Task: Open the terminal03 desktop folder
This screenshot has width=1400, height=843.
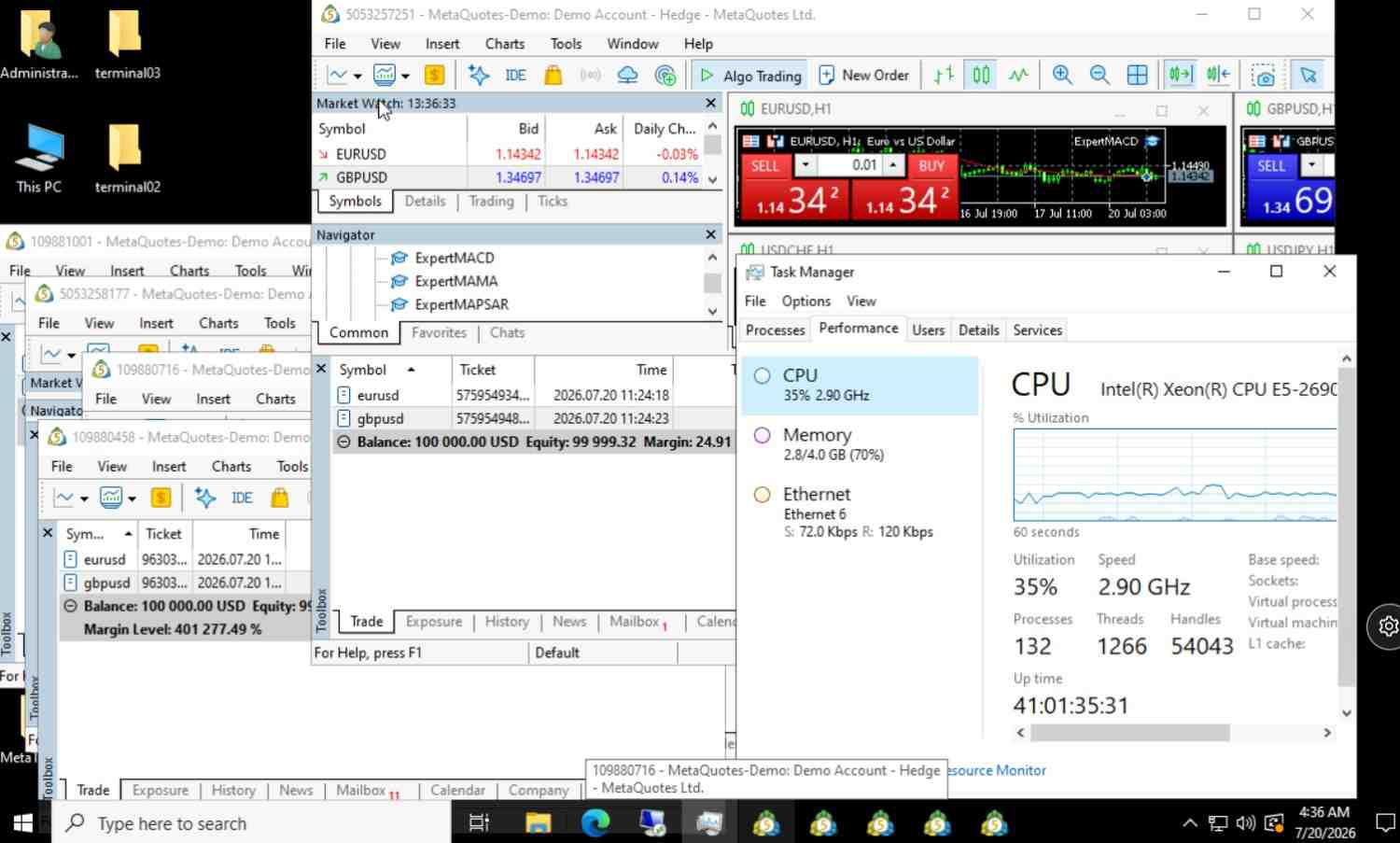Action: (x=127, y=45)
